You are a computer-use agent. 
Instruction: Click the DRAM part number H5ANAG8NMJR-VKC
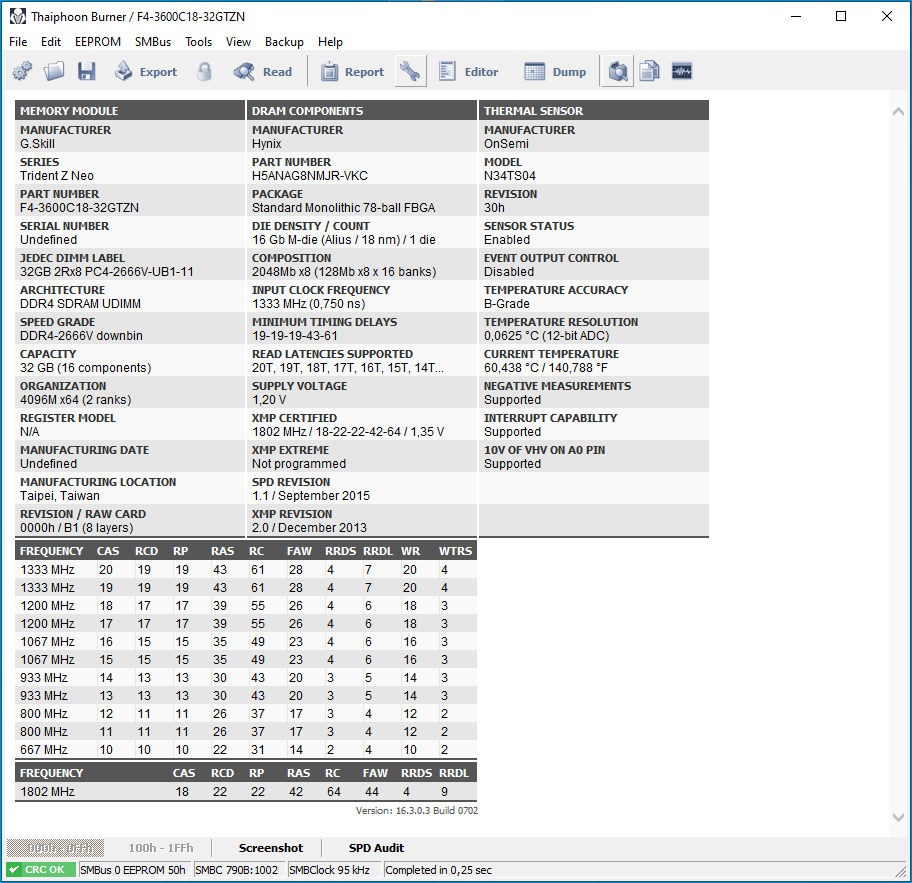(310, 176)
